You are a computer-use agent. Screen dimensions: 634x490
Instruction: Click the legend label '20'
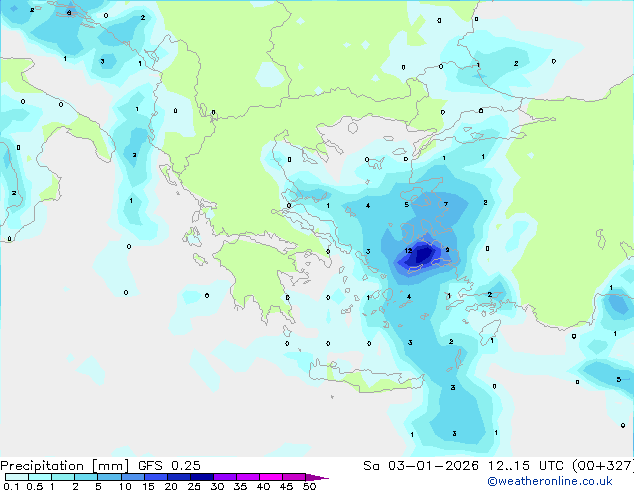[x=171, y=486]
